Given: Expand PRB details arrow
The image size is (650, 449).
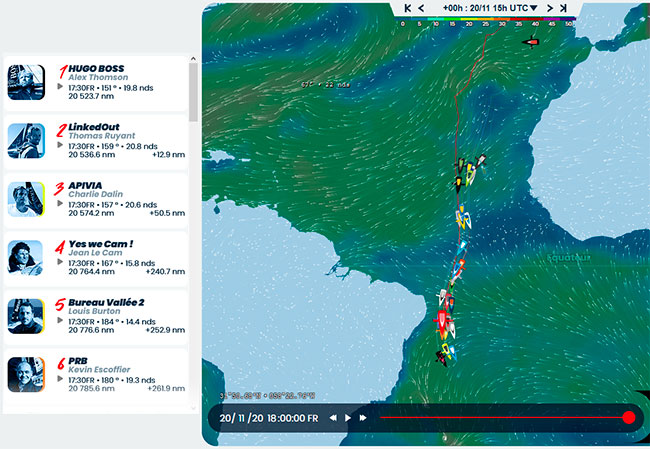Looking at the screenshot, I should coord(60,379).
